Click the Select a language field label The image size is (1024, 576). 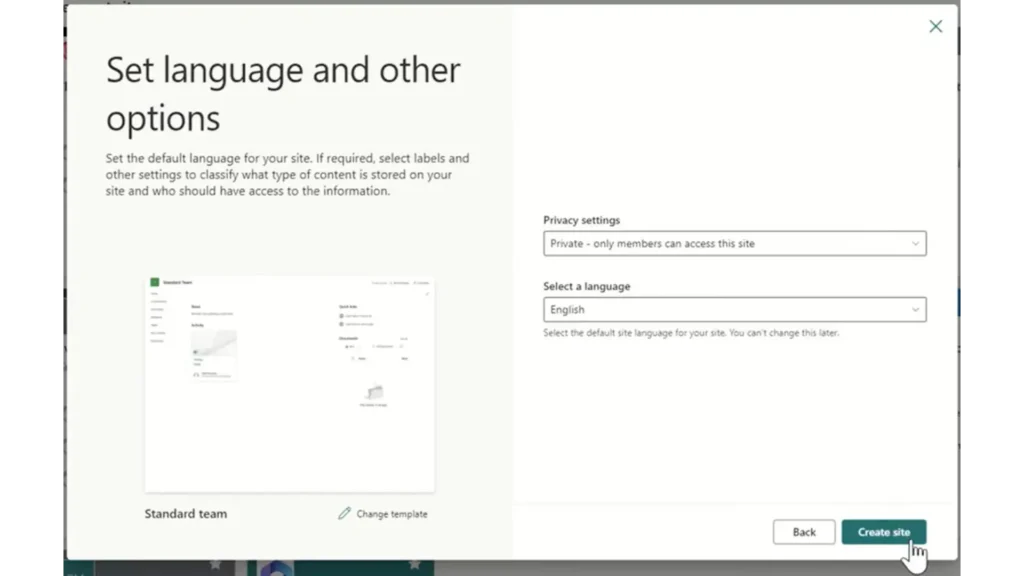(586, 286)
